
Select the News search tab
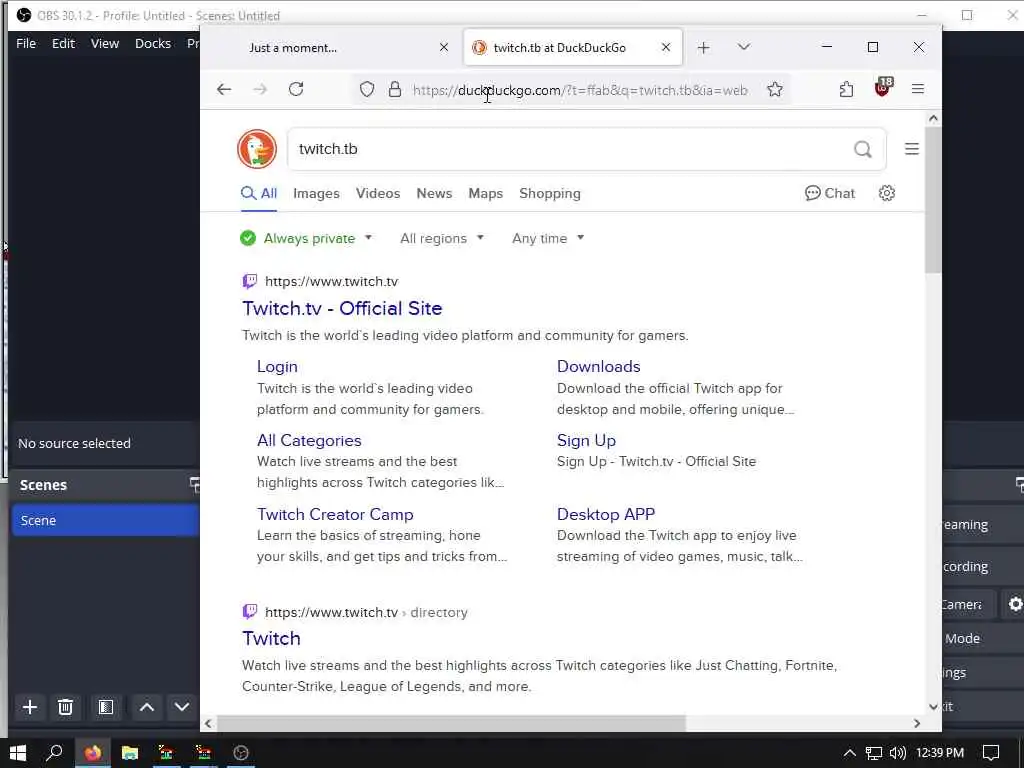coord(434,194)
